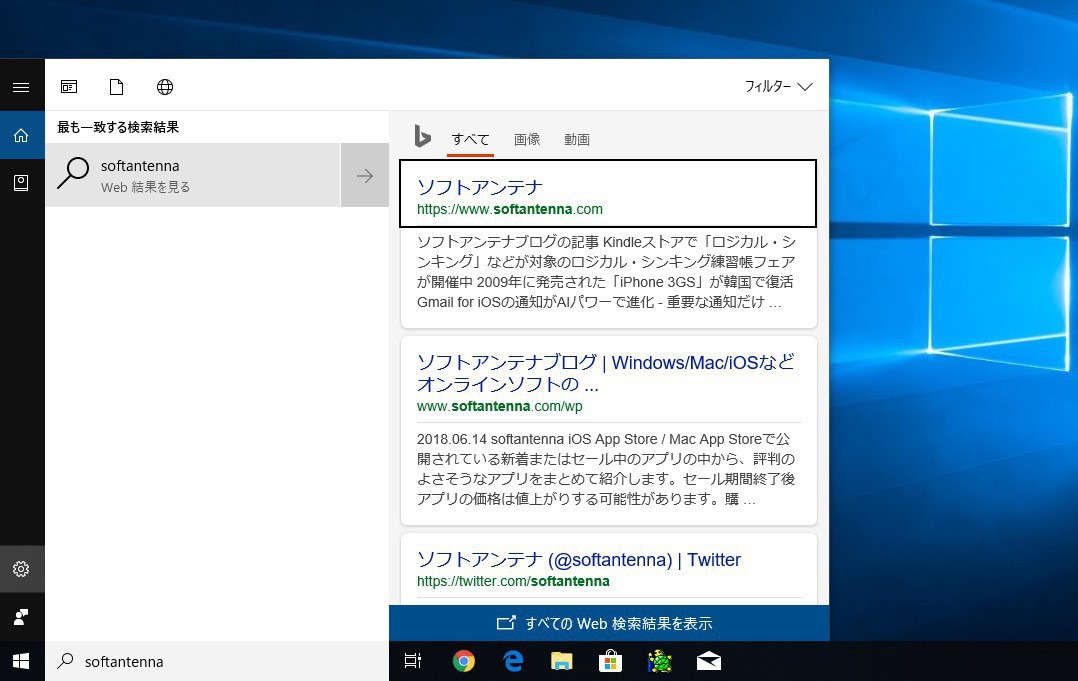Expand softantenna result with arrow button
This screenshot has width=1078, height=681.
[x=365, y=176]
